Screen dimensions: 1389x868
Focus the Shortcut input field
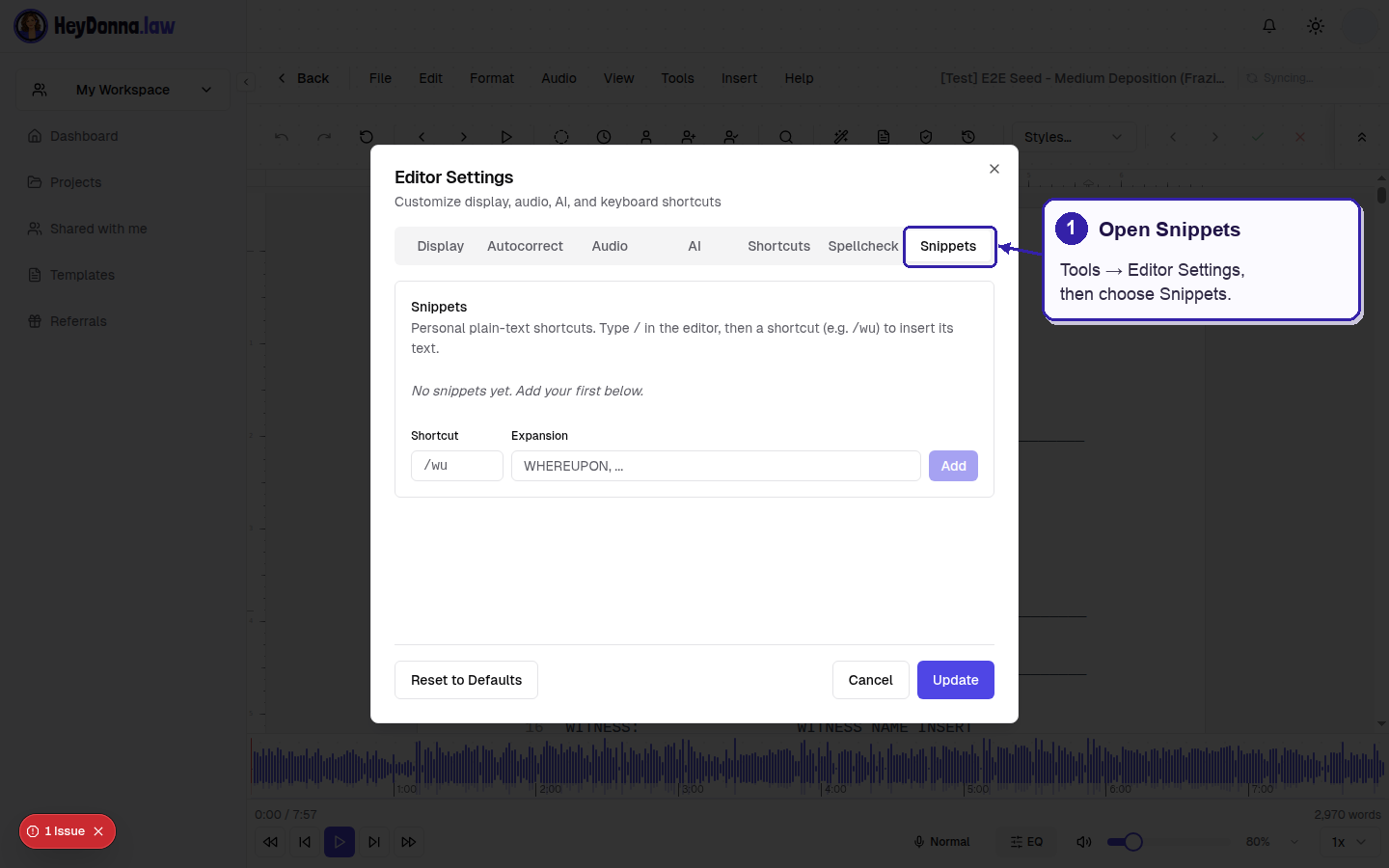point(457,466)
